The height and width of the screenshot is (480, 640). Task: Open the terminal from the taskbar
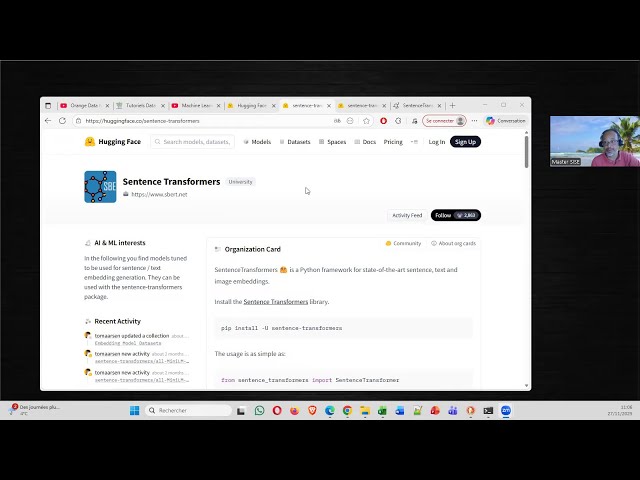pos(488,410)
